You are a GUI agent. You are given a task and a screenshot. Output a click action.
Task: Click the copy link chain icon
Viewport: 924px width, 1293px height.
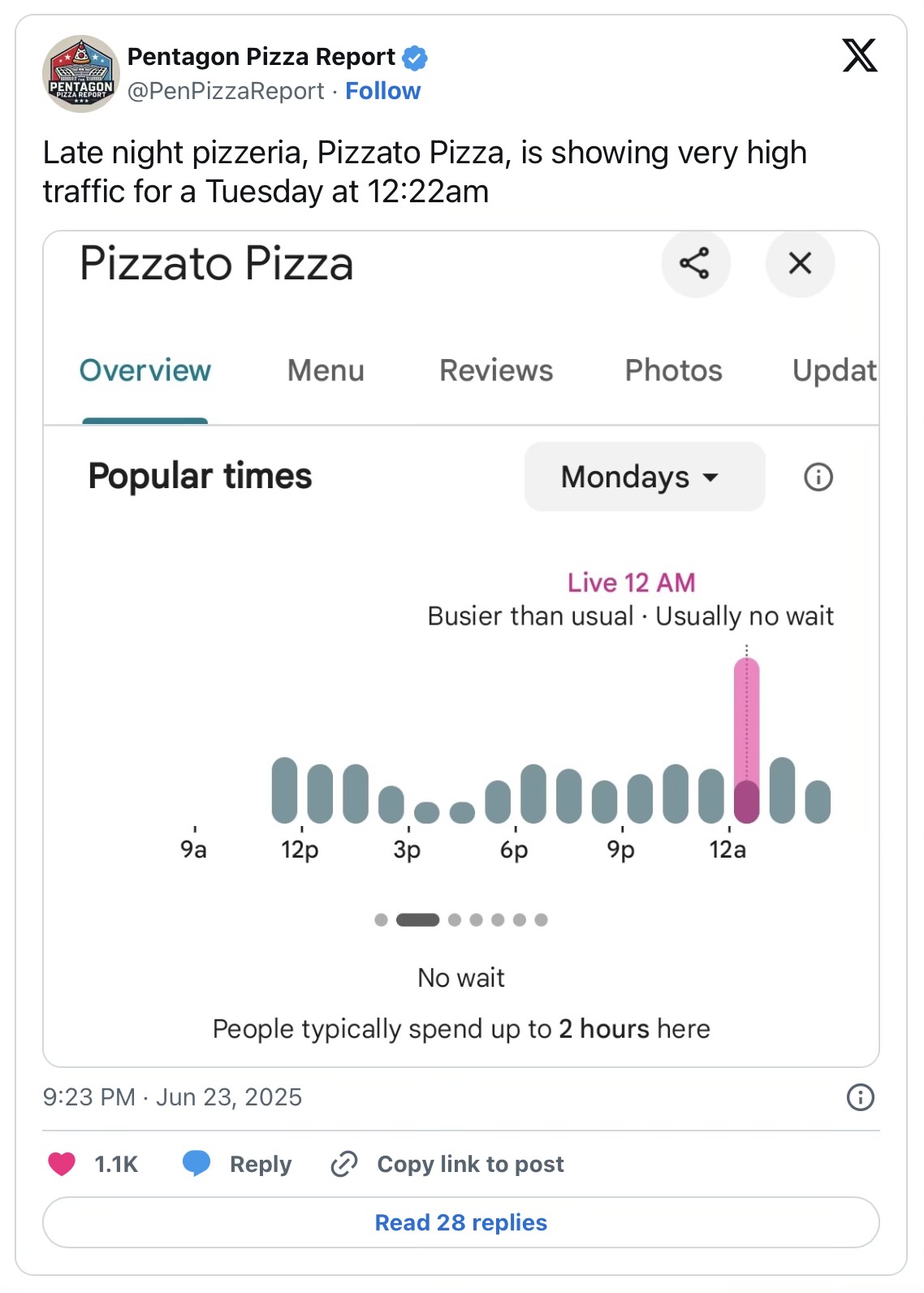click(x=344, y=1164)
